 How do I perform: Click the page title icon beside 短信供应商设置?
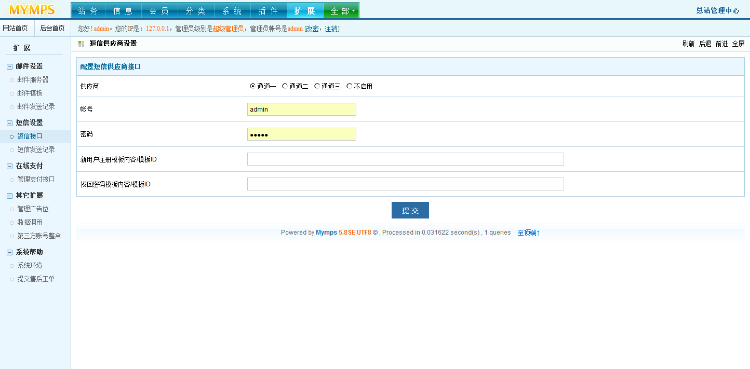[81, 44]
